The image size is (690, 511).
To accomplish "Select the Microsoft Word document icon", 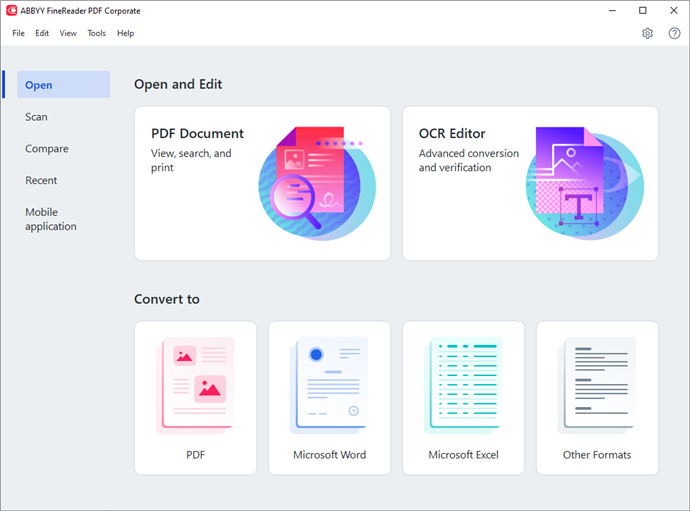I will coord(329,386).
